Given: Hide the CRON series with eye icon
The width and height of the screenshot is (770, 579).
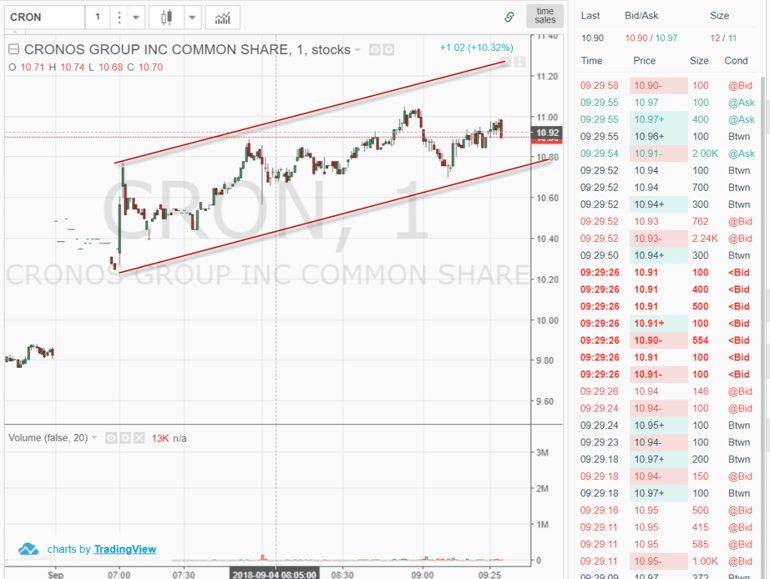Looking at the screenshot, I should pyautogui.click(x=374, y=49).
